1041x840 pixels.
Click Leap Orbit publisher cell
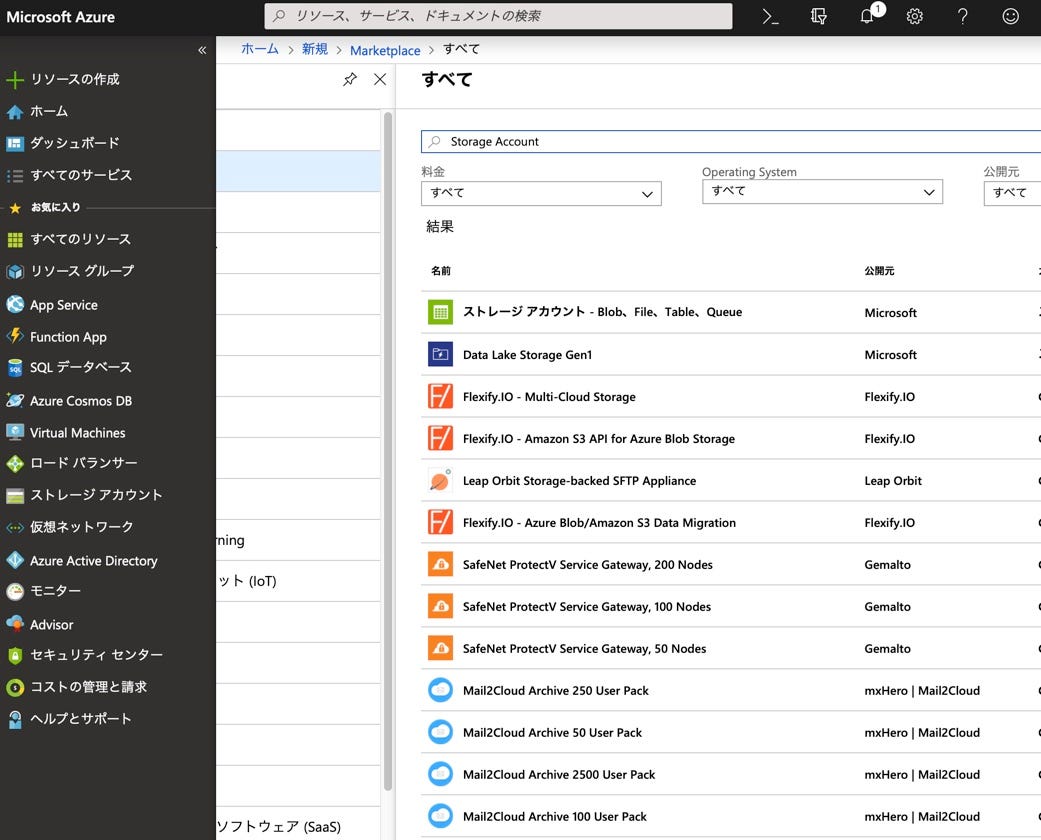(893, 480)
